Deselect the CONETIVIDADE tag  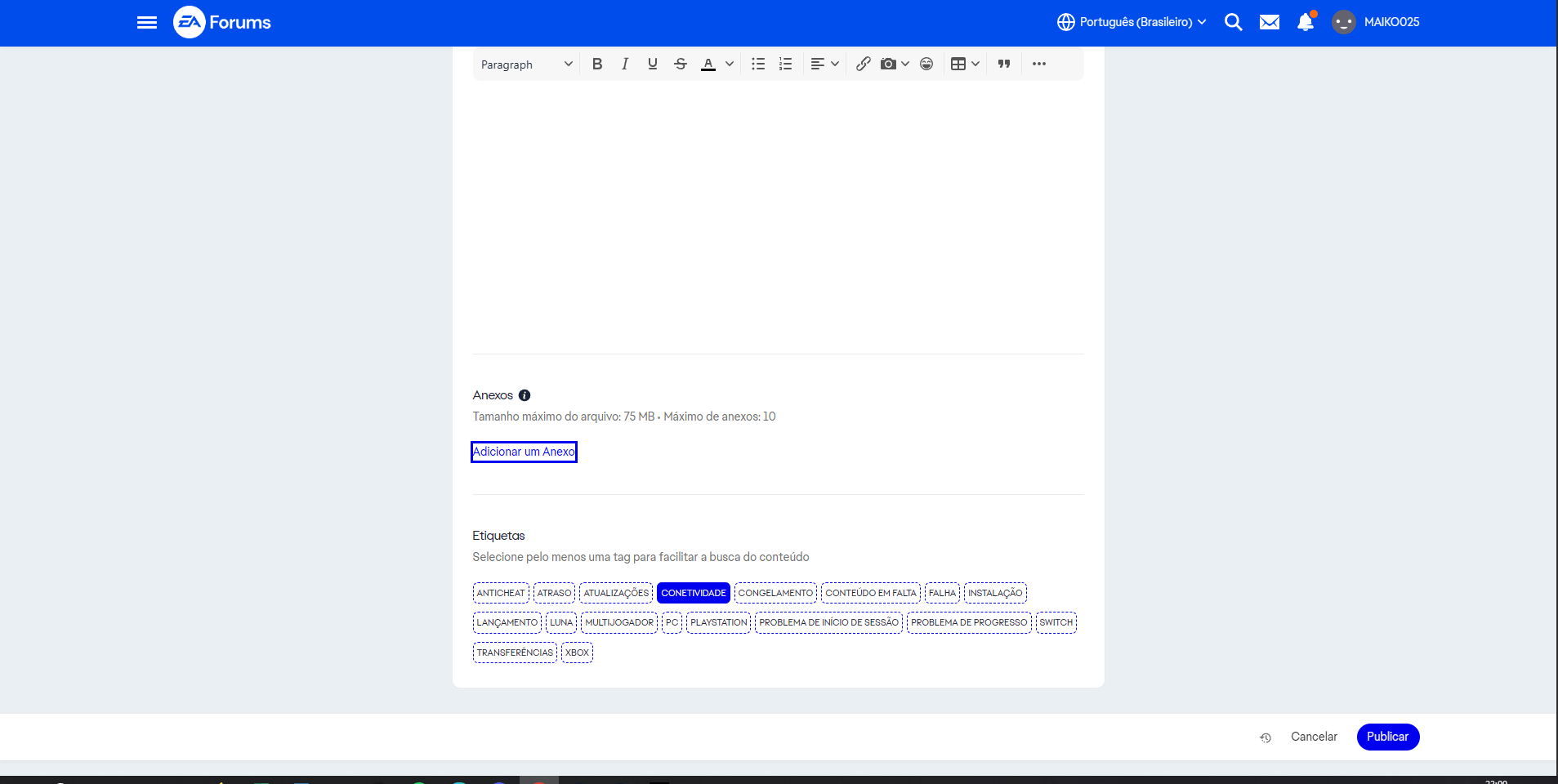(693, 593)
